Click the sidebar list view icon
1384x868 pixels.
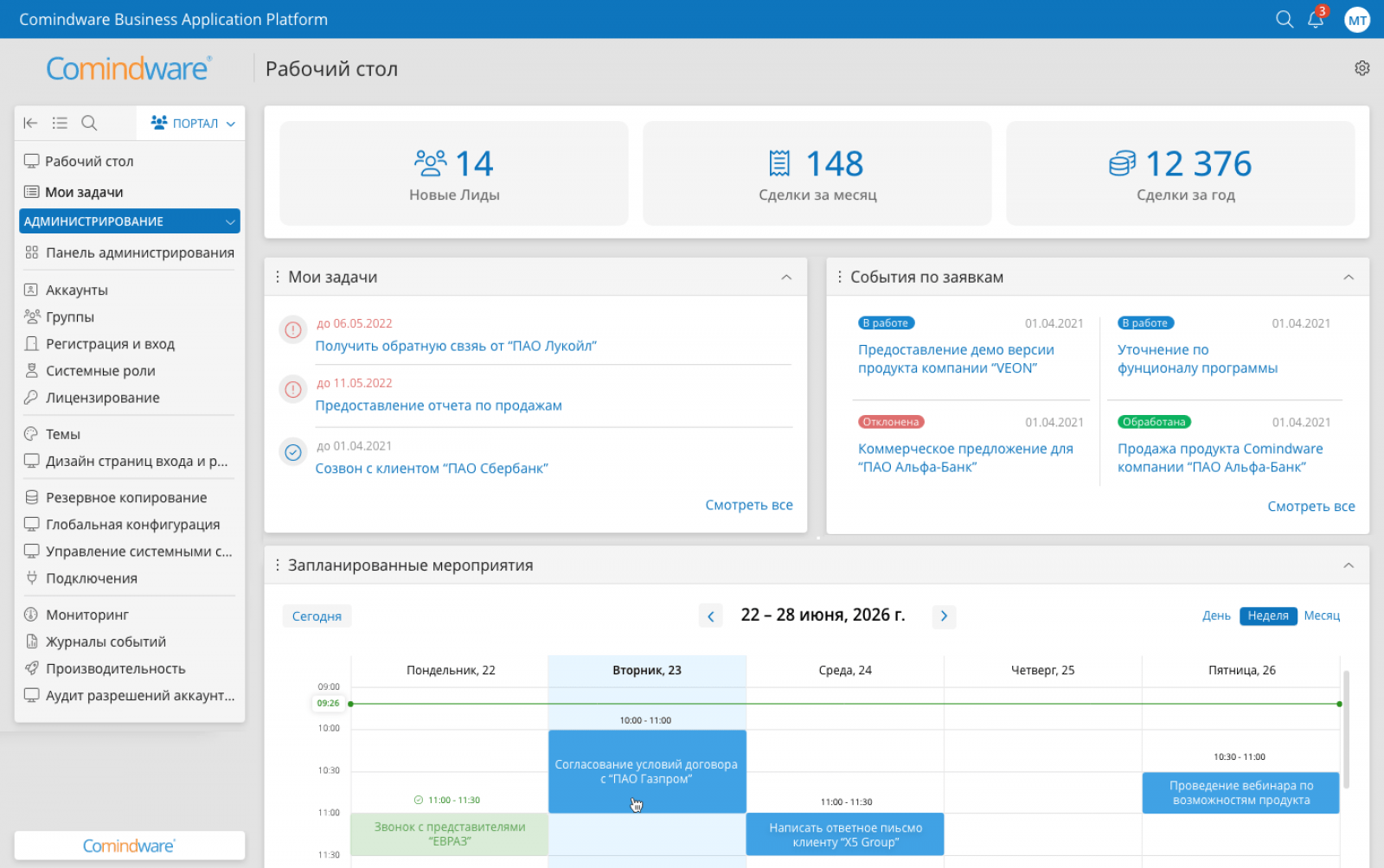point(60,123)
